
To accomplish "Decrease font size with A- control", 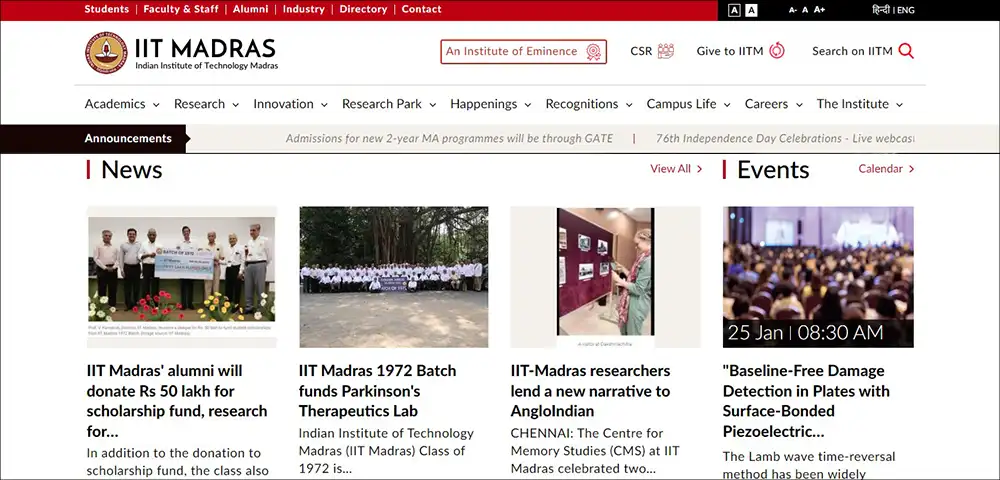I will [793, 10].
